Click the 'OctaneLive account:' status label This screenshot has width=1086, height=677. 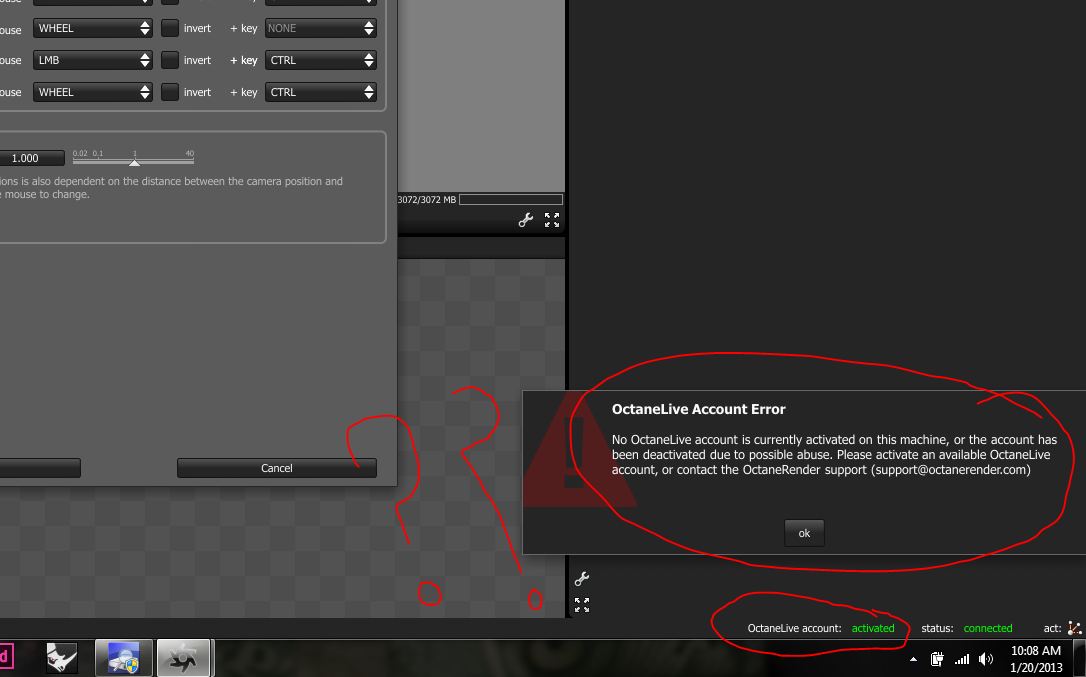794,628
